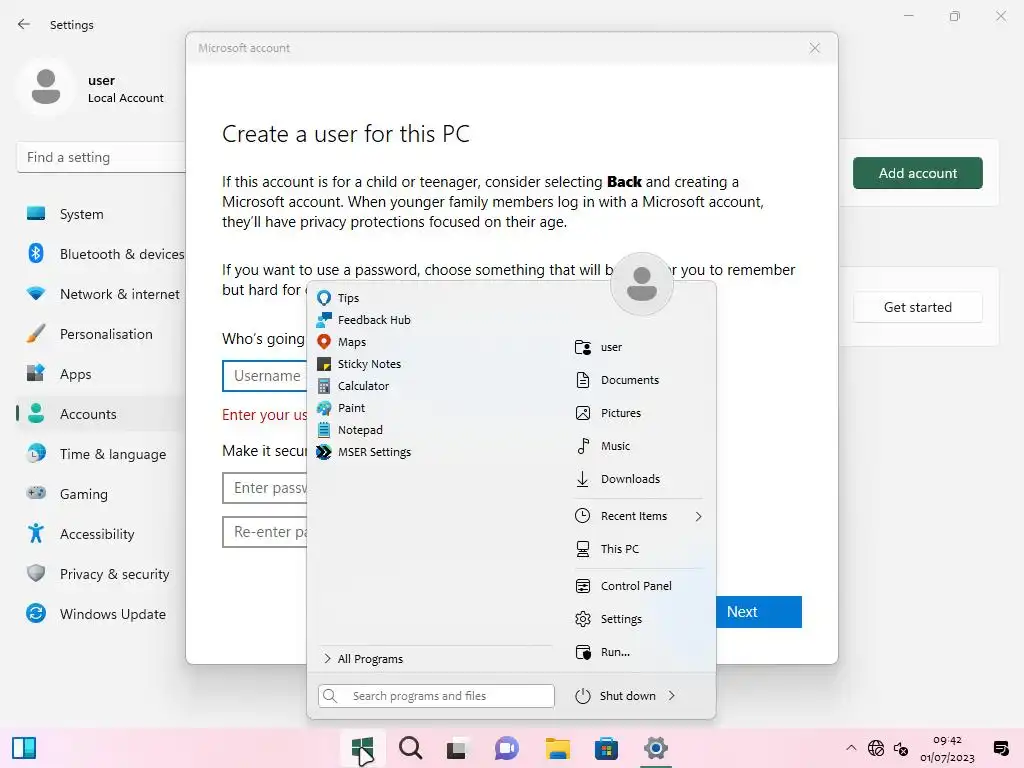The width and height of the screenshot is (1024, 768).
Task: Expand Recent Items submenu arrow
Action: click(698, 517)
